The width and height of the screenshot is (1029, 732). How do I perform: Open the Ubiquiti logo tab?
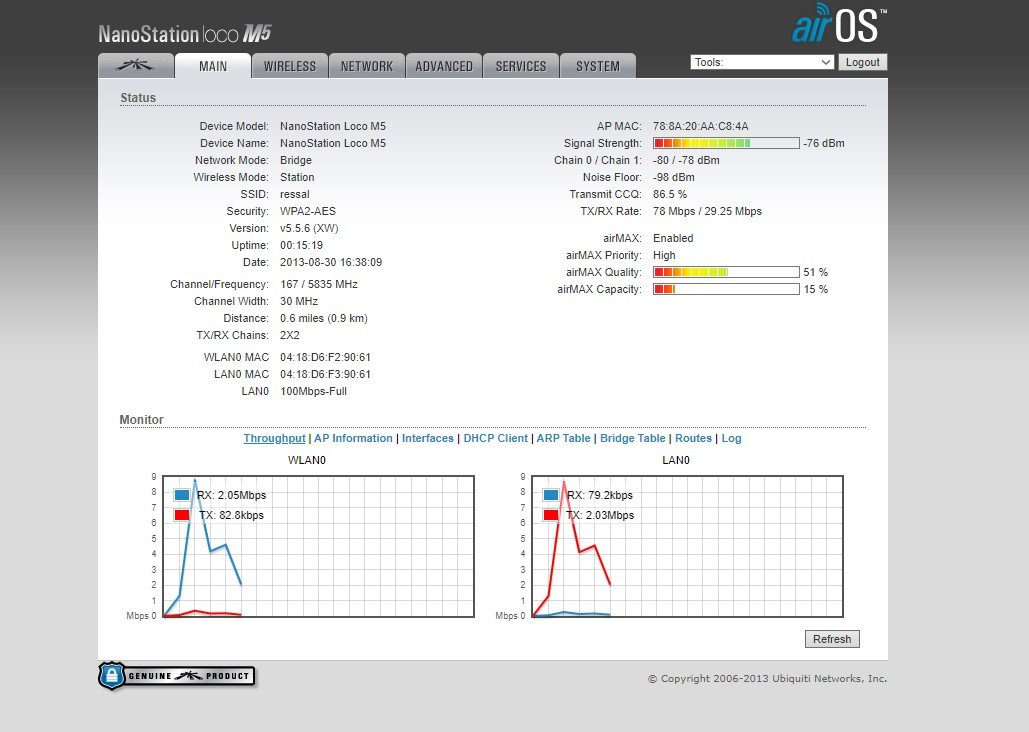136,66
